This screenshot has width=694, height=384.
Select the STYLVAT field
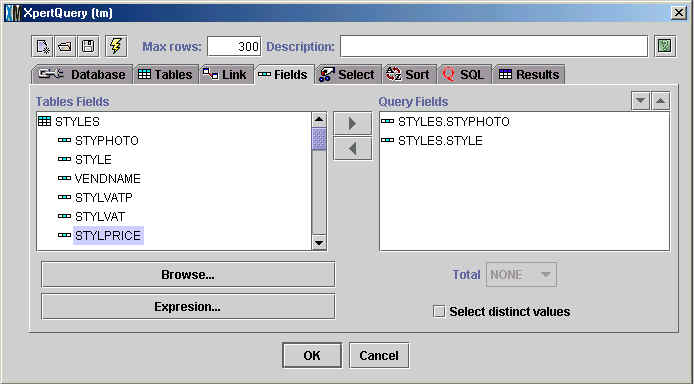tap(100, 216)
